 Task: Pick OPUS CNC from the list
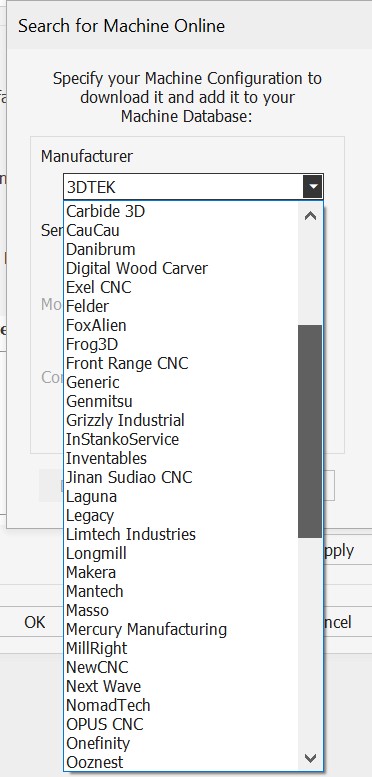pyautogui.click(x=182, y=724)
